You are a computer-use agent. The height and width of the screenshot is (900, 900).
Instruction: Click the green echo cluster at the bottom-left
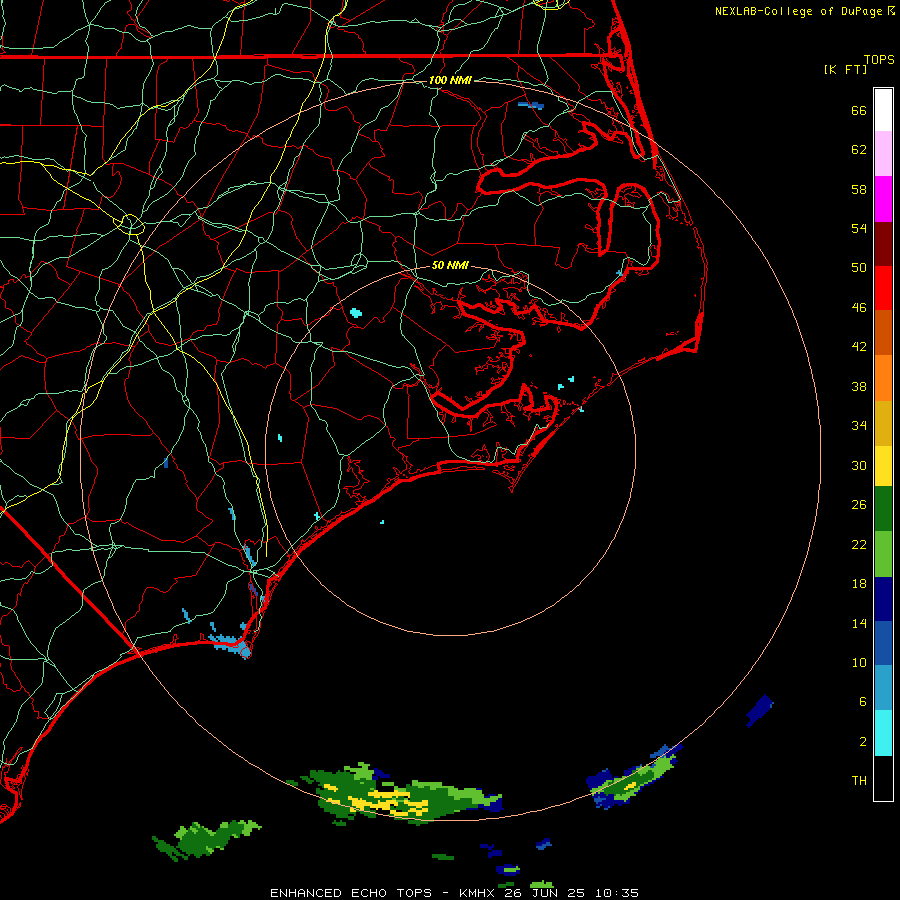click(x=207, y=839)
